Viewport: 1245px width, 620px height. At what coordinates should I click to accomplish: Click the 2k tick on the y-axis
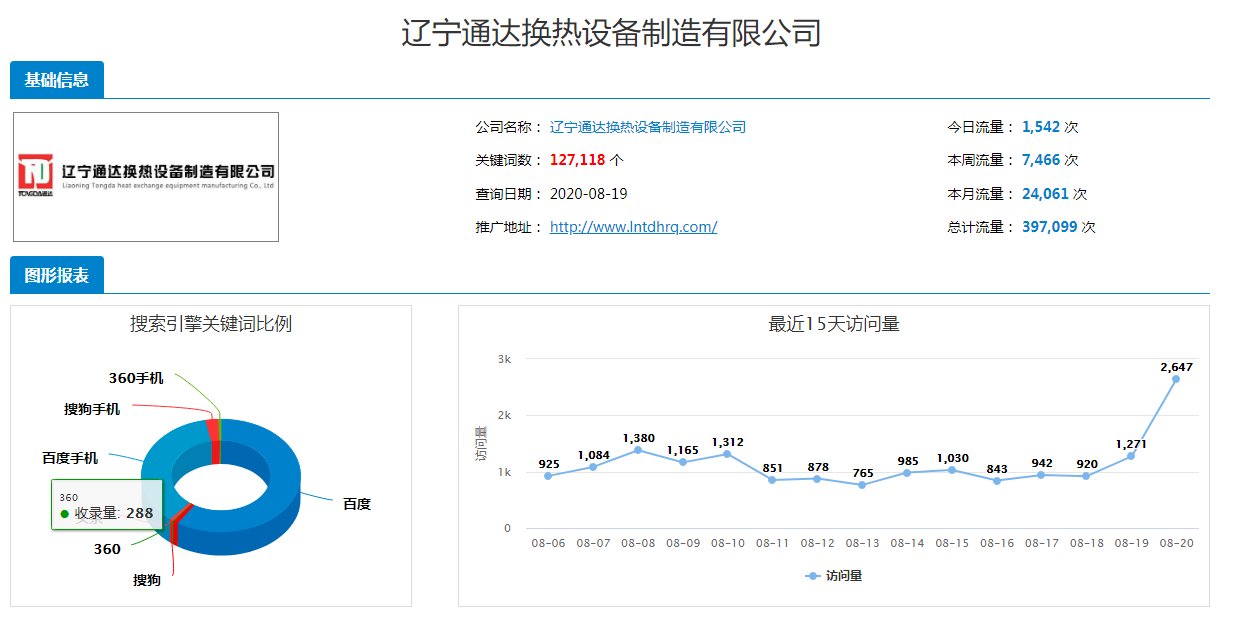tap(505, 415)
